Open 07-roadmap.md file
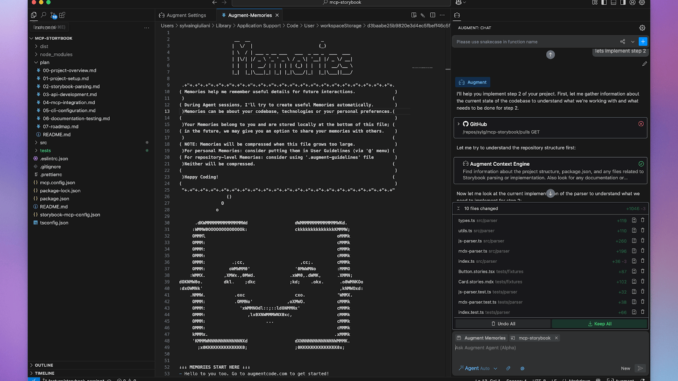Viewport: 678px width, 381px height. click(x=61, y=126)
